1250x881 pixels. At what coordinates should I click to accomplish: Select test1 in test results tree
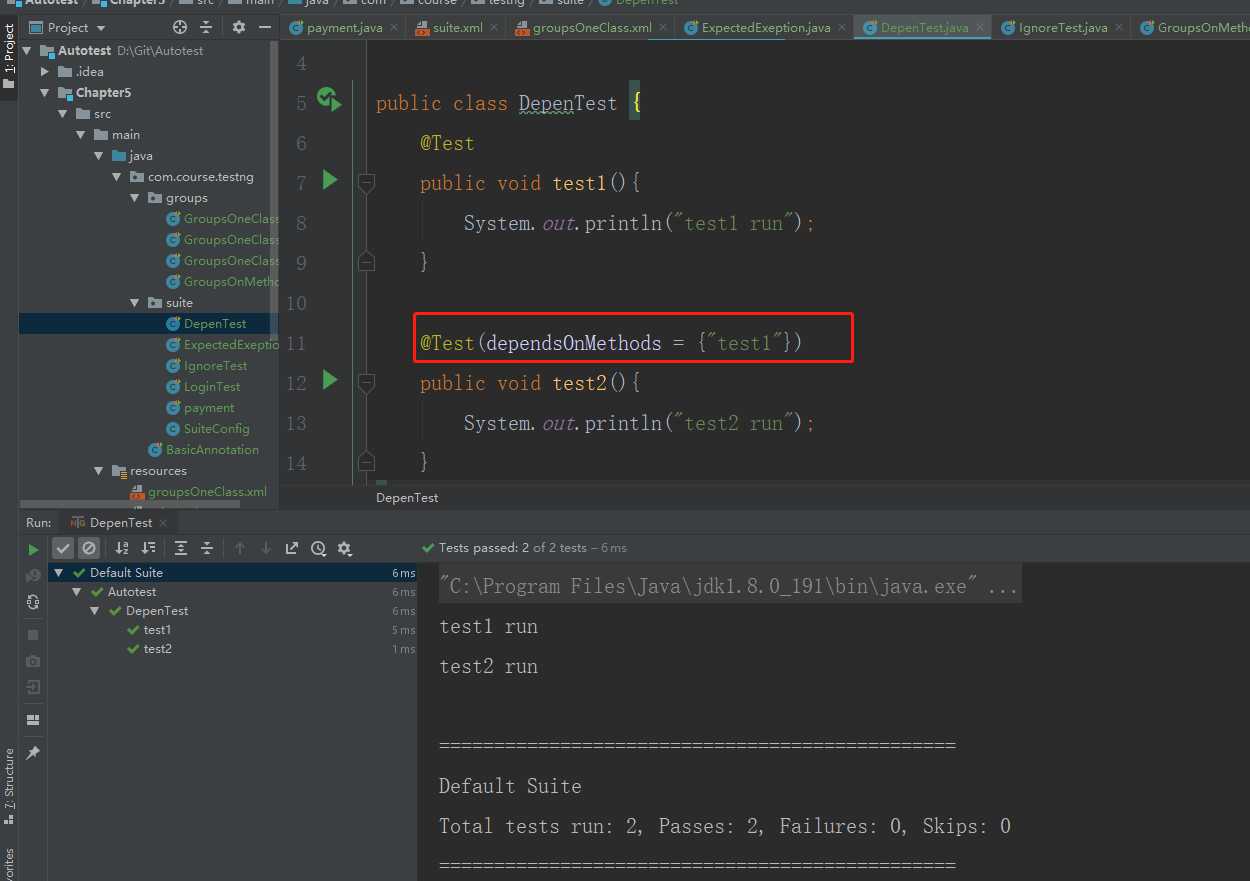tap(157, 630)
